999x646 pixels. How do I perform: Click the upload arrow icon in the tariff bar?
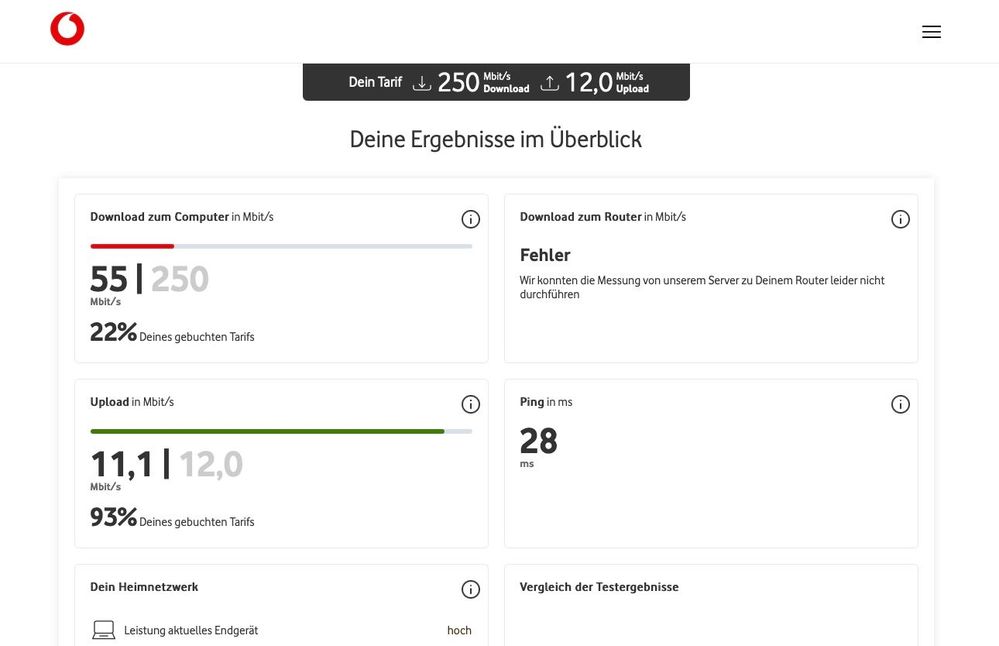tap(549, 83)
